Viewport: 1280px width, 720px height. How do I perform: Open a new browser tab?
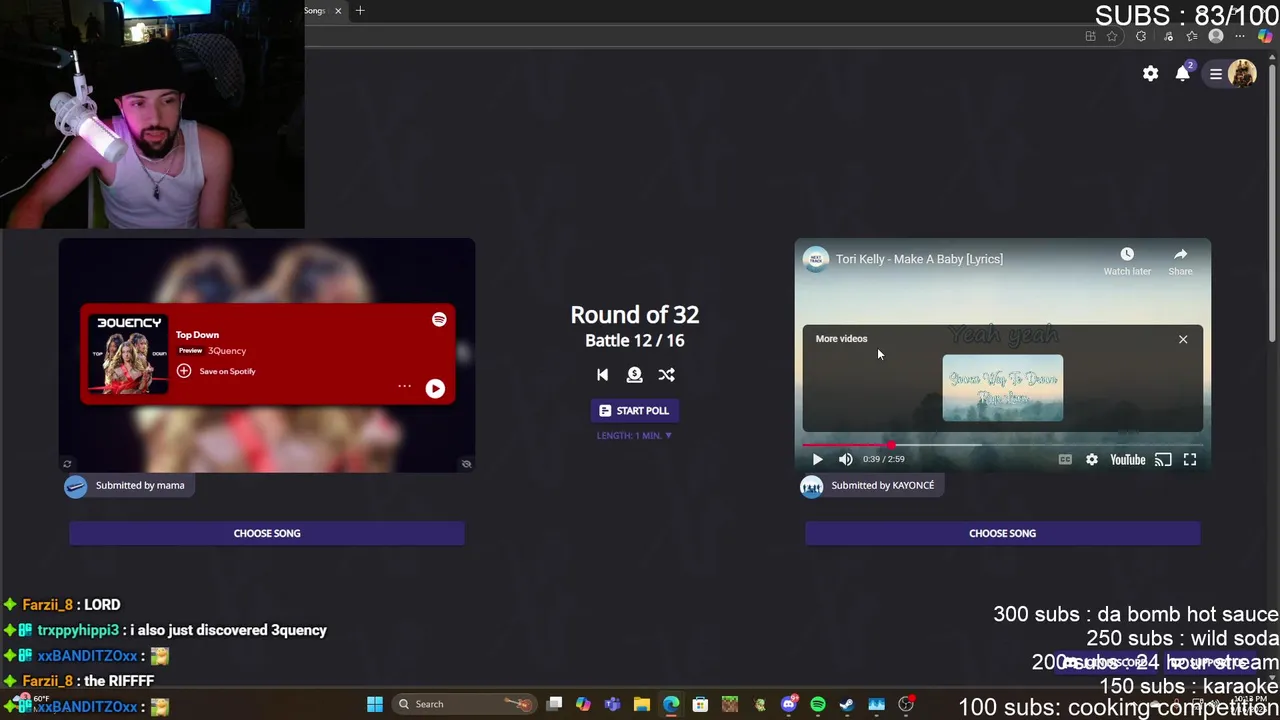pos(360,11)
